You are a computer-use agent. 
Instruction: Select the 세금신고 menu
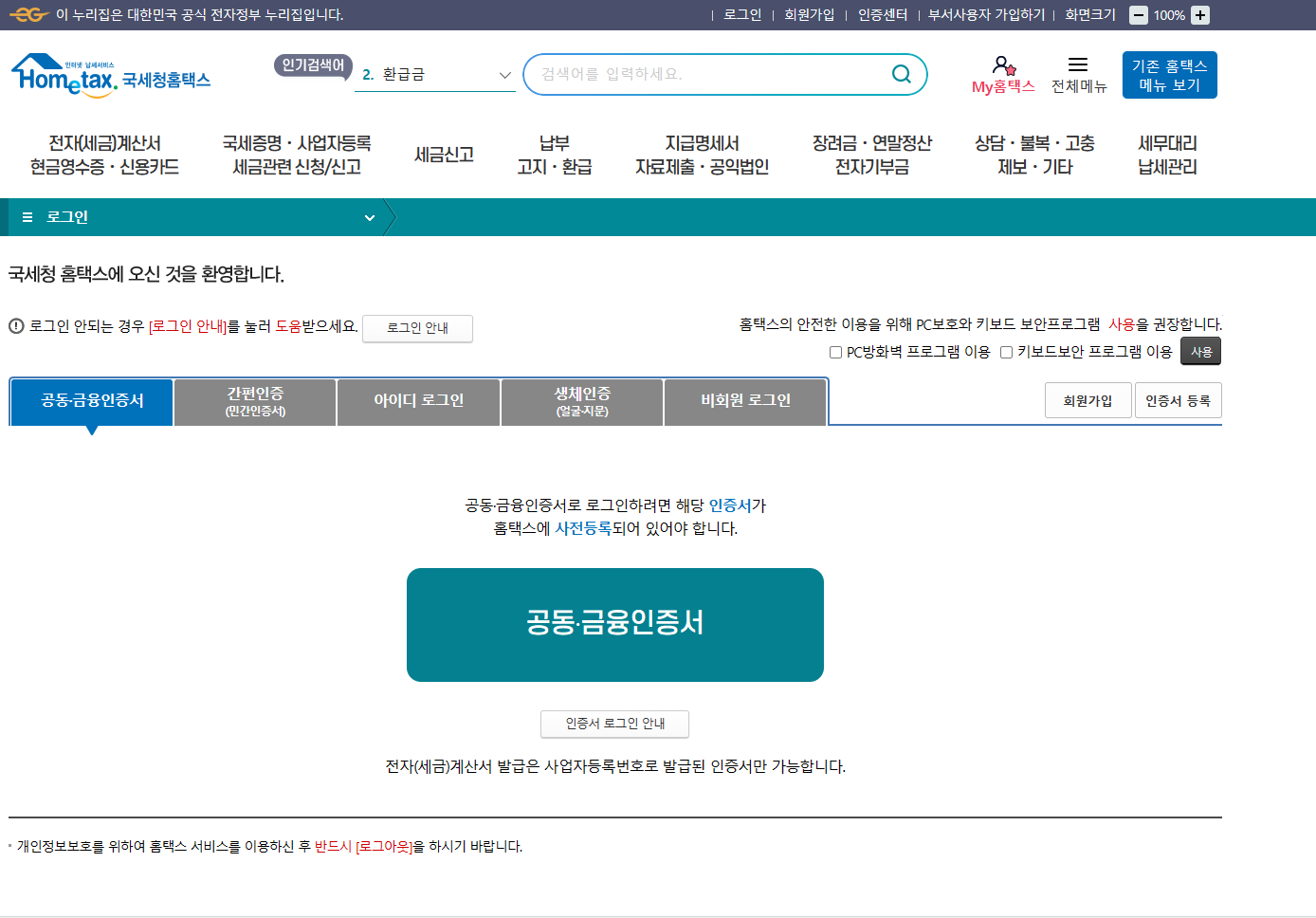(x=444, y=154)
